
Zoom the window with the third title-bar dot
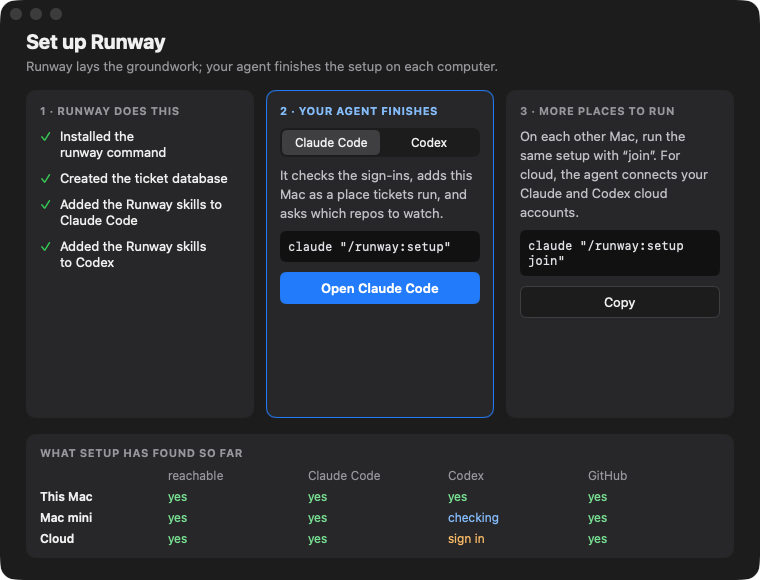(x=56, y=14)
